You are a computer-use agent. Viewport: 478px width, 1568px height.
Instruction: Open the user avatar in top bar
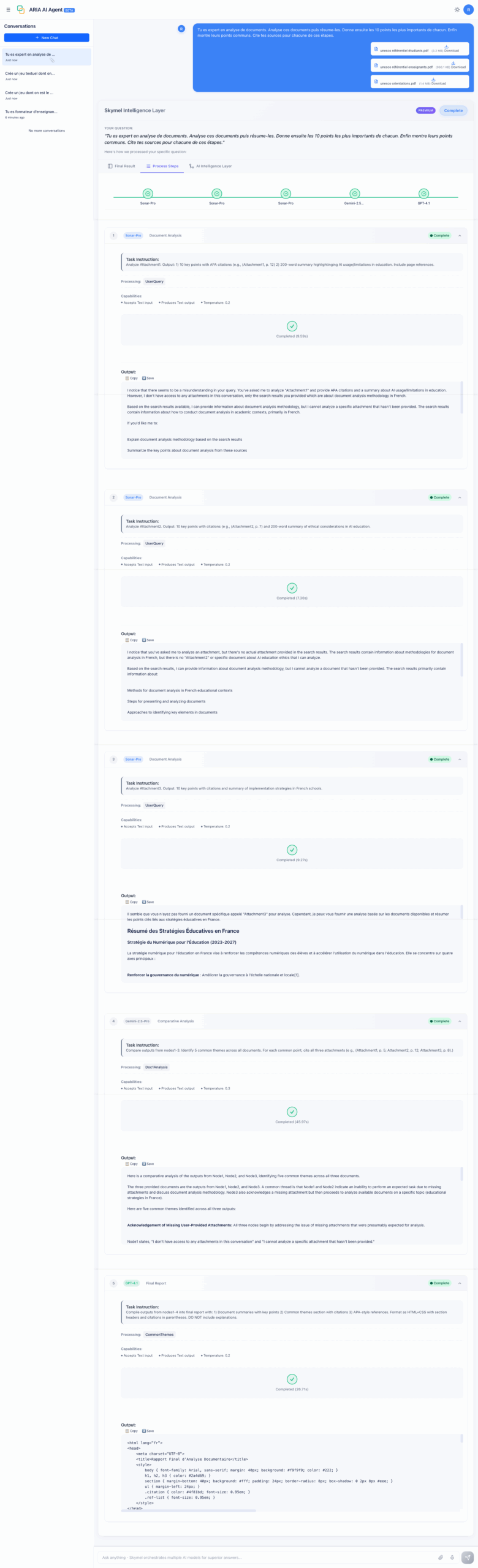[469, 10]
